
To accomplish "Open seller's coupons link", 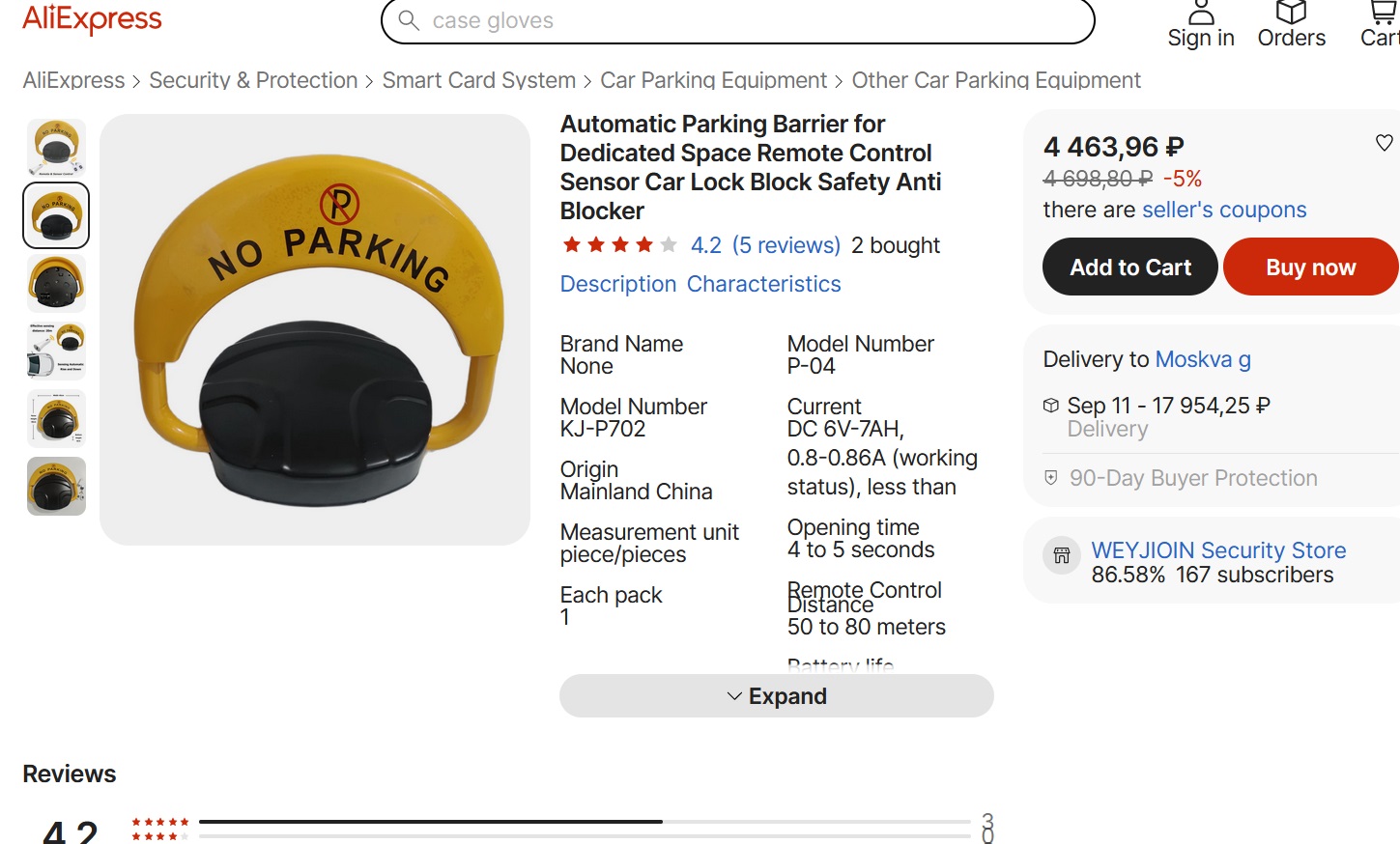I will click(x=1223, y=210).
